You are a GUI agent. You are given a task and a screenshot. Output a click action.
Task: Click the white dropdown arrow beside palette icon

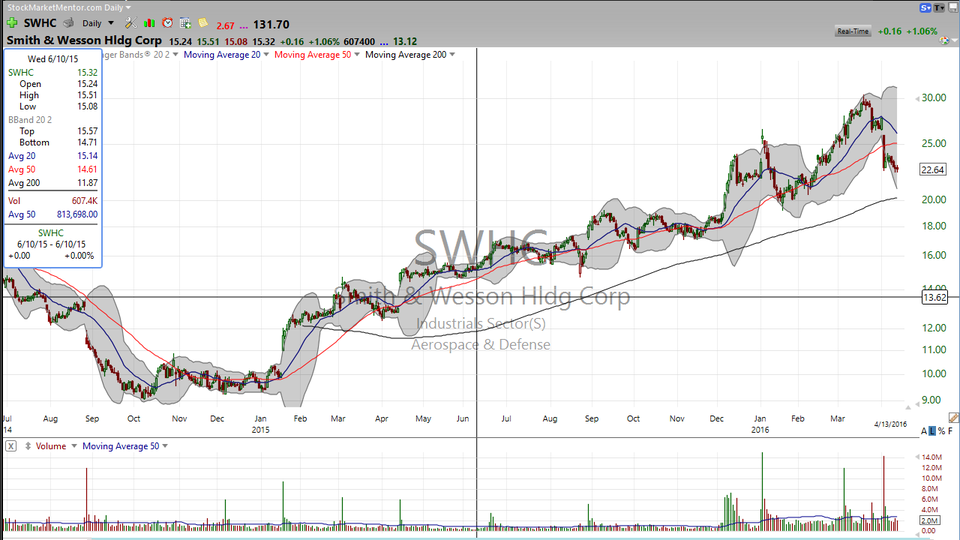(x=955, y=41)
